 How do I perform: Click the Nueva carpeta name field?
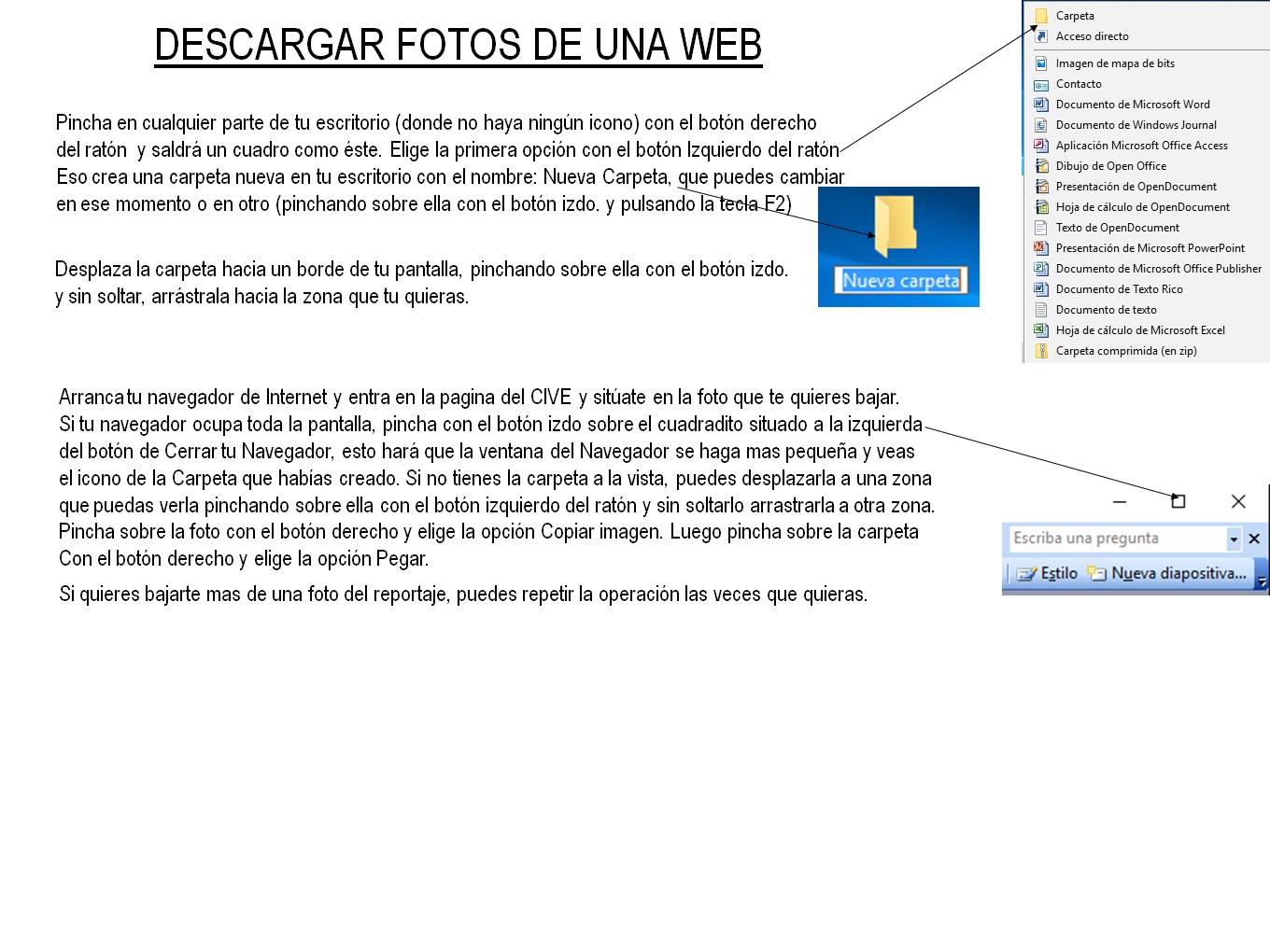click(901, 281)
